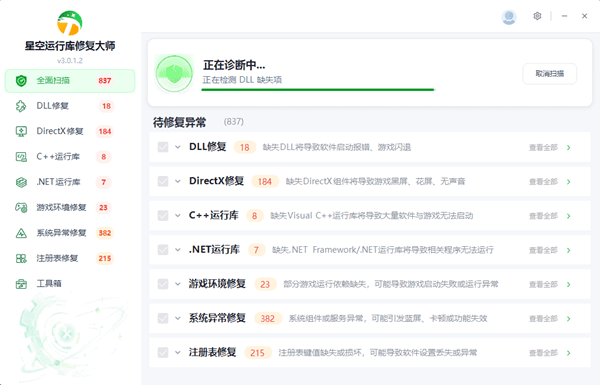
Task: Click the DLL修复 puzzle icon in sidebar
Action: click(x=21, y=106)
